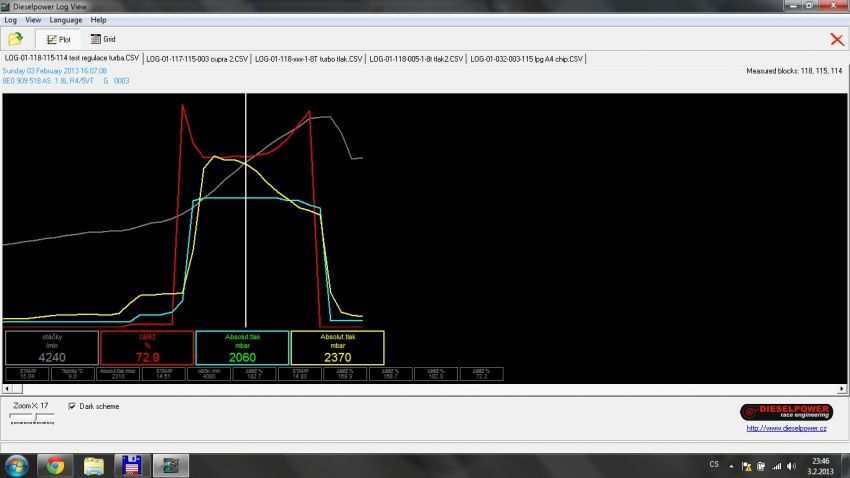This screenshot has width=850, height=478.
Task: Select the lpg A4 chip.CSV log tab
Action: (526, 59)
